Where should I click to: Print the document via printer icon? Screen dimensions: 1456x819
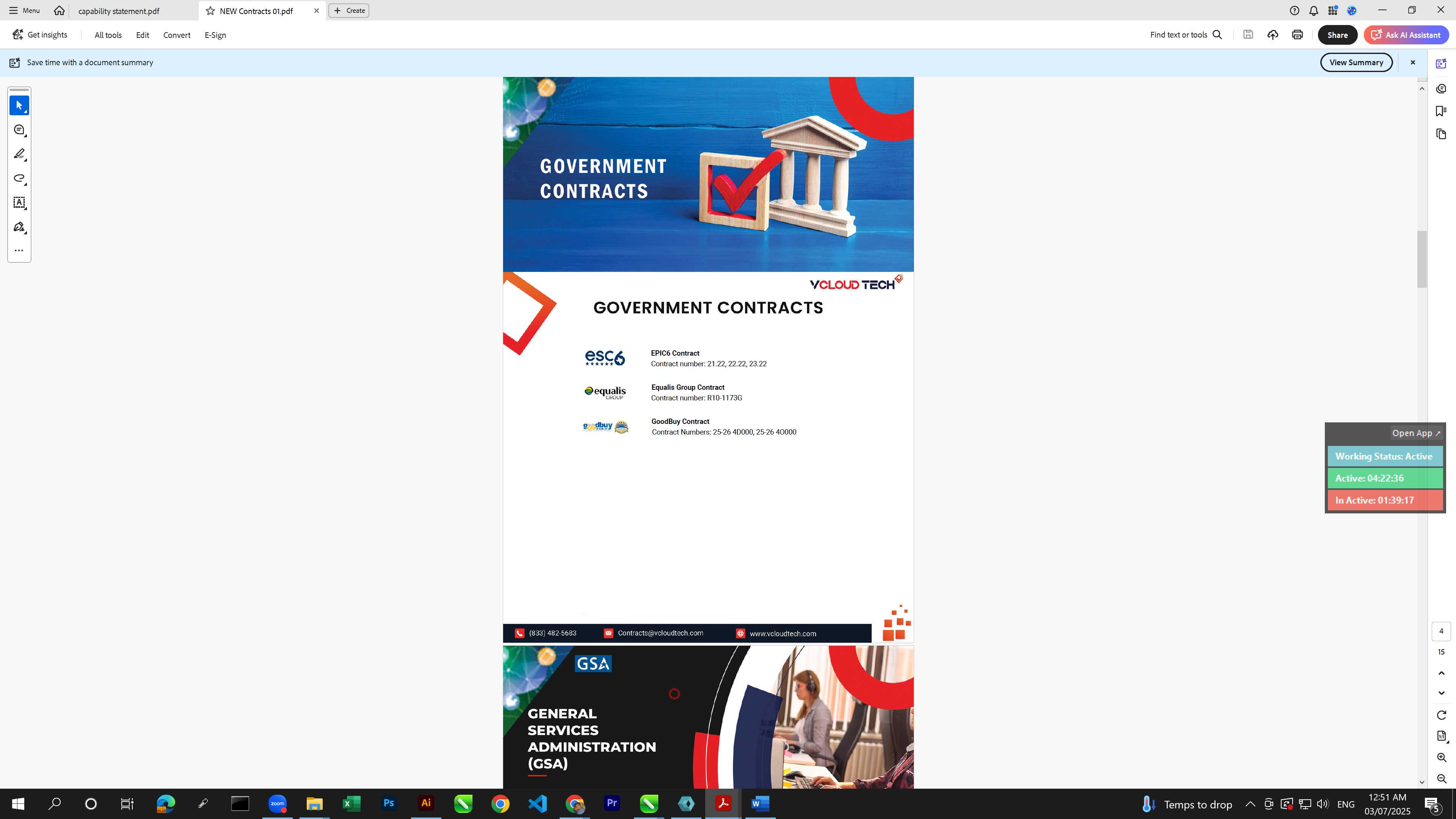tap(1297, 35)
